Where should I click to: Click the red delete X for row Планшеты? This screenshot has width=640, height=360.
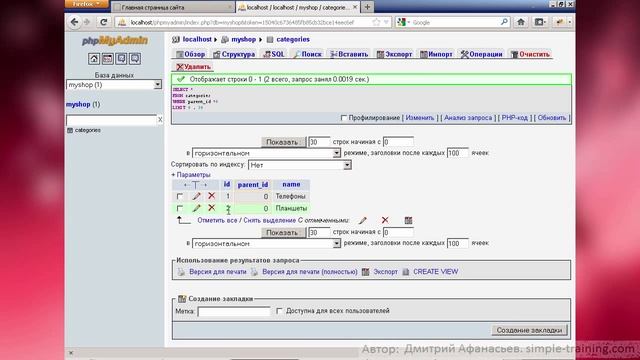point(211,208)
